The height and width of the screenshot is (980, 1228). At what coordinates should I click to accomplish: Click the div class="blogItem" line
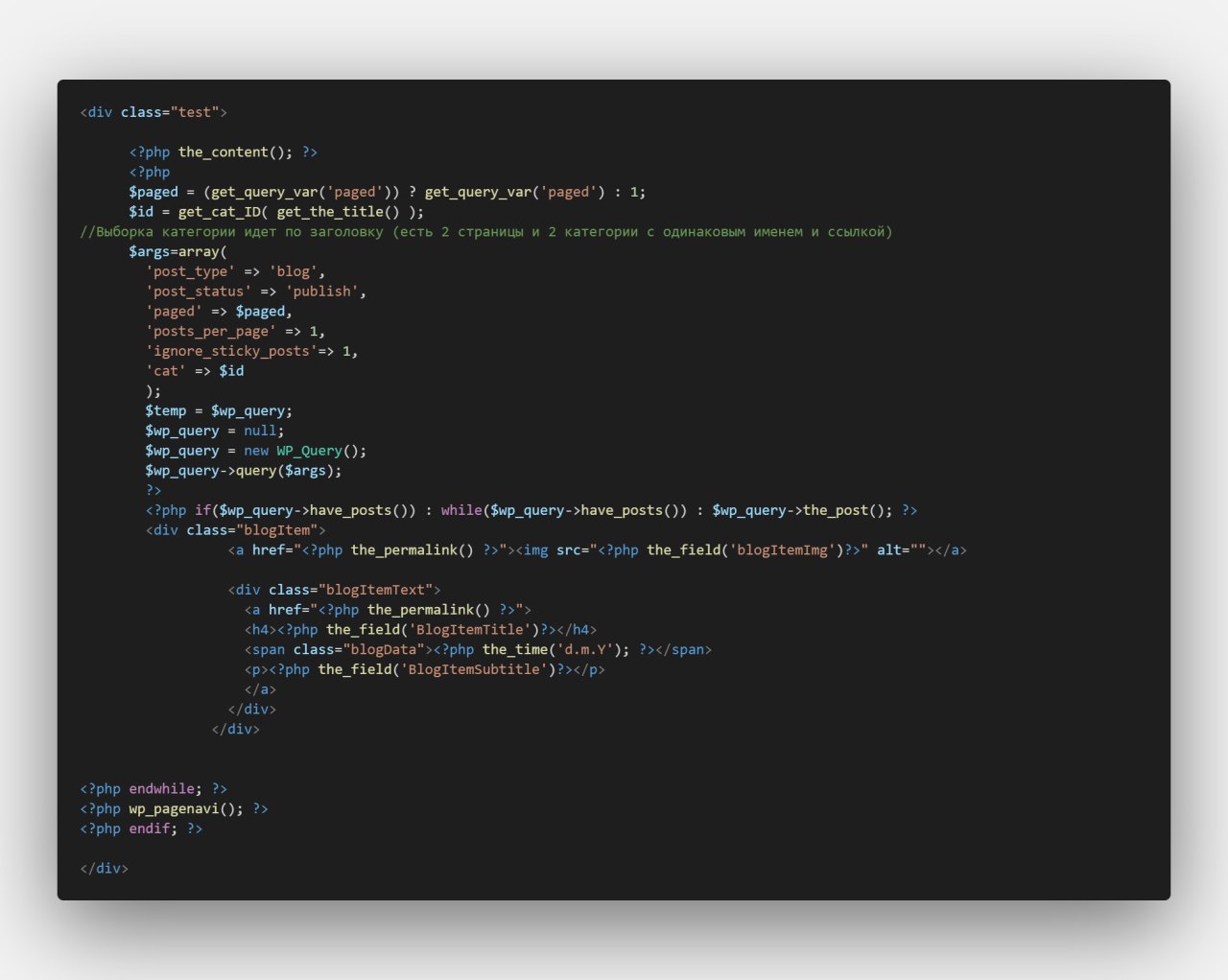pos(236,530)
